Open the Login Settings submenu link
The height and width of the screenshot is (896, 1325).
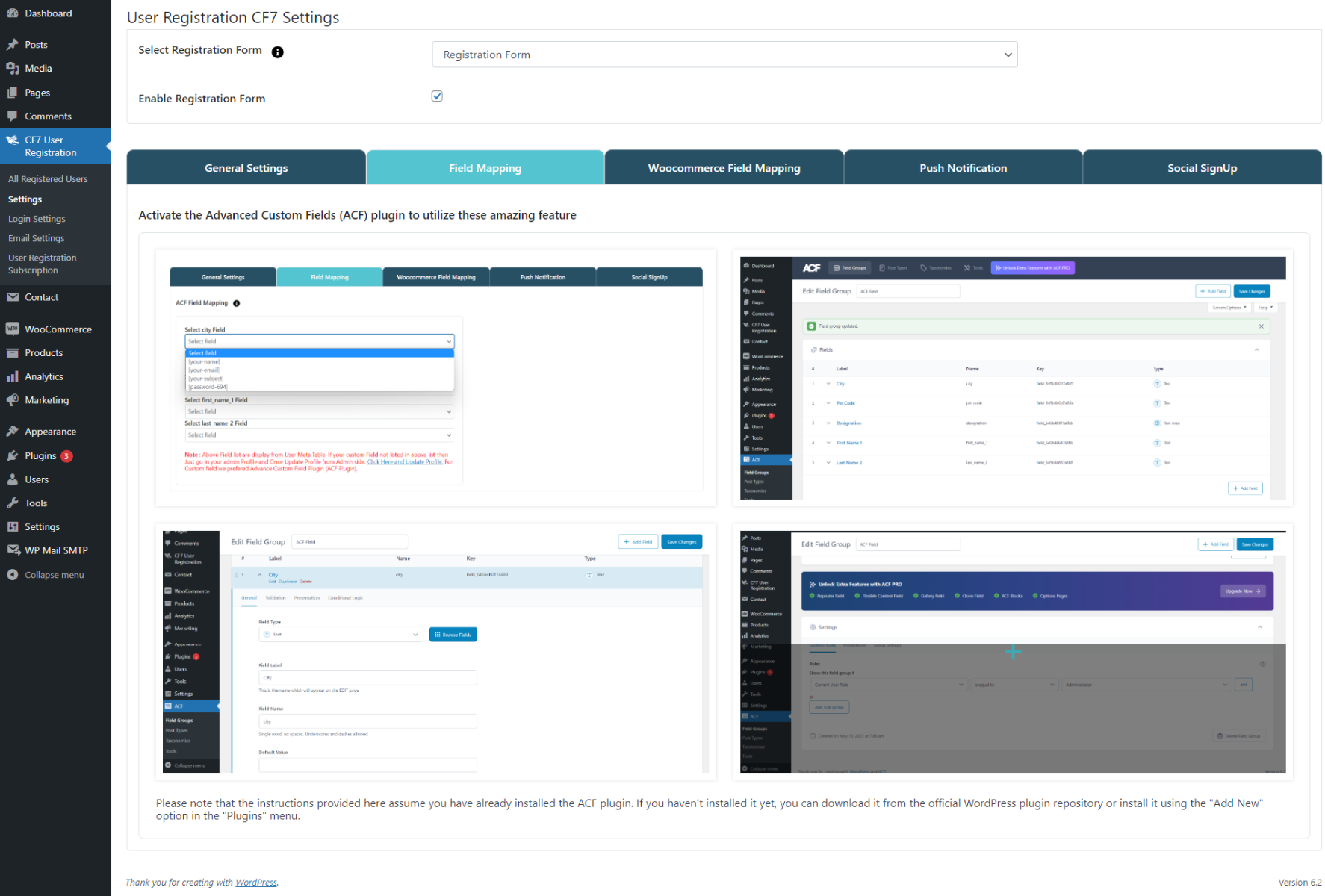37,219
